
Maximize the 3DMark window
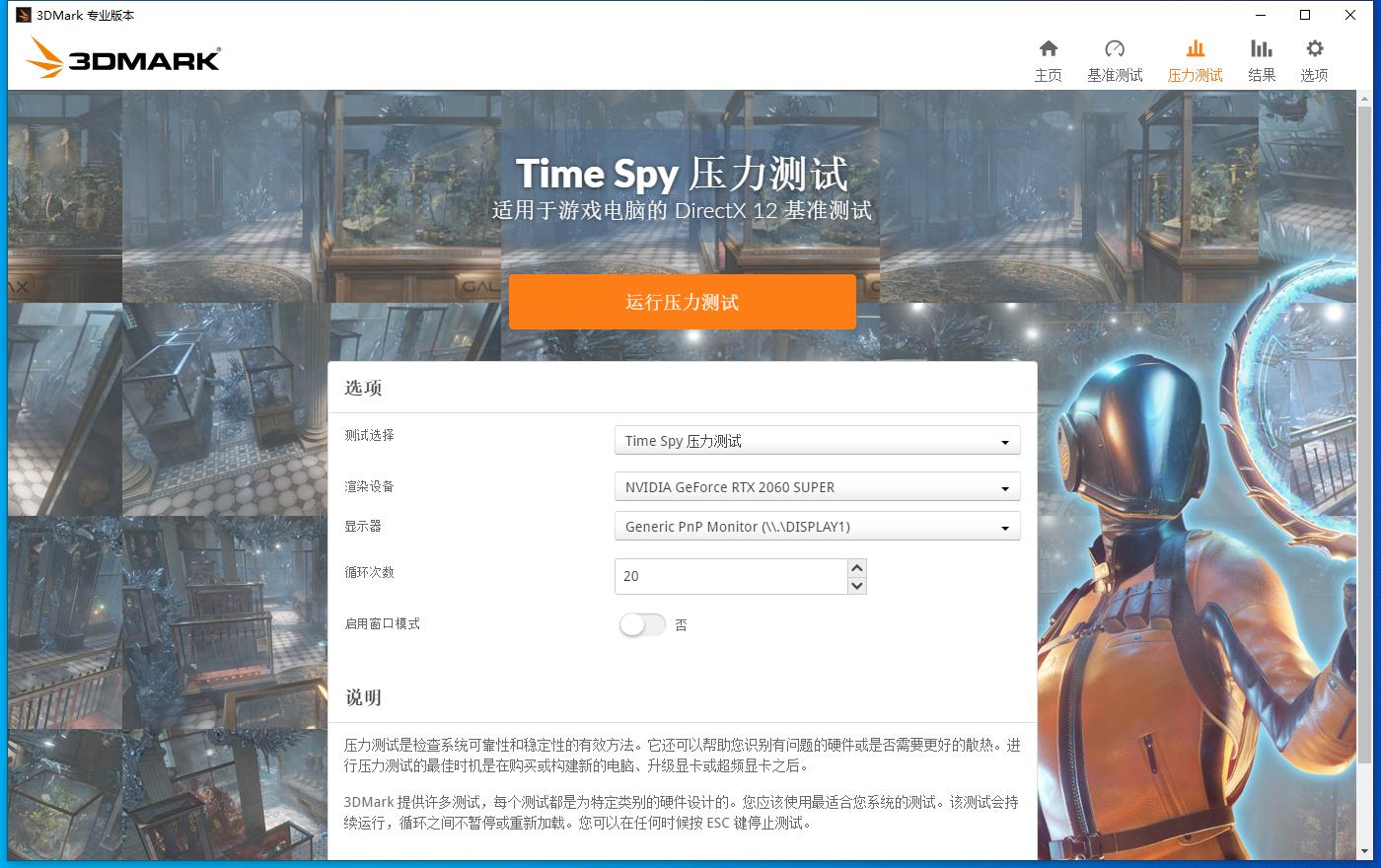[1305, 15]
